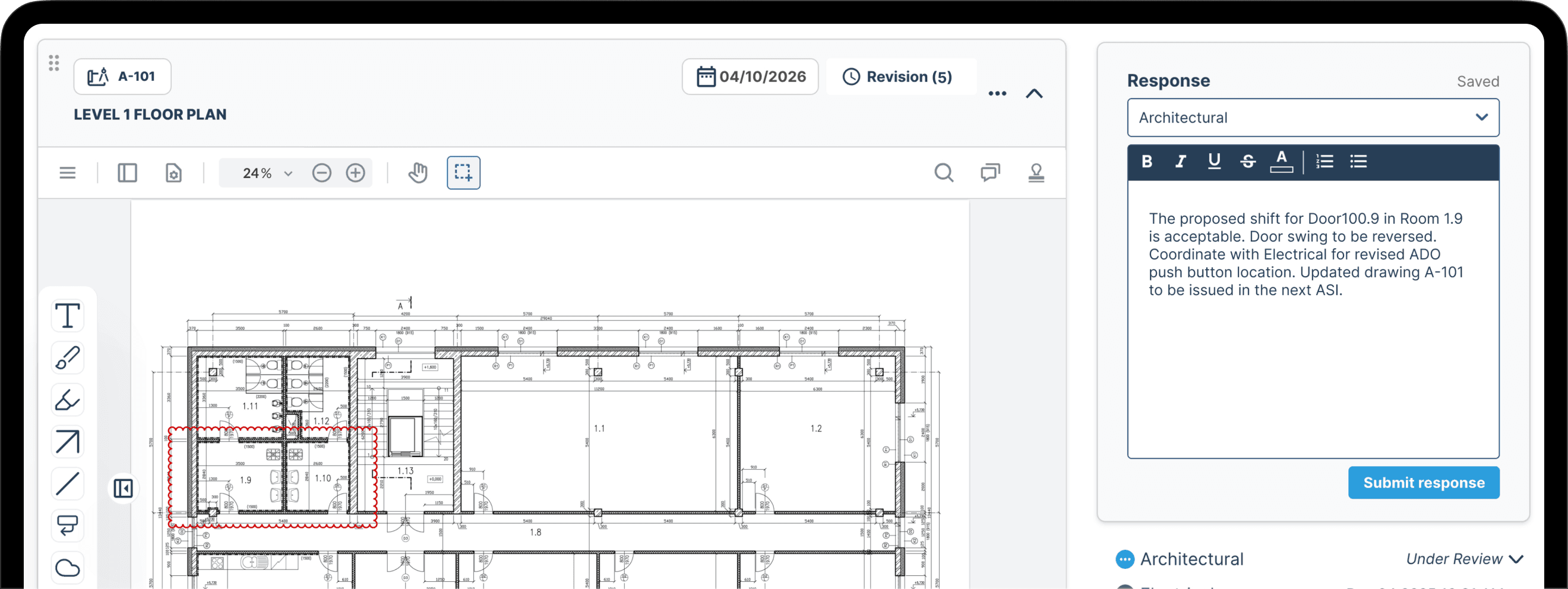Click inside the response text area
1568x589 pixels.
click(1313, 319)
